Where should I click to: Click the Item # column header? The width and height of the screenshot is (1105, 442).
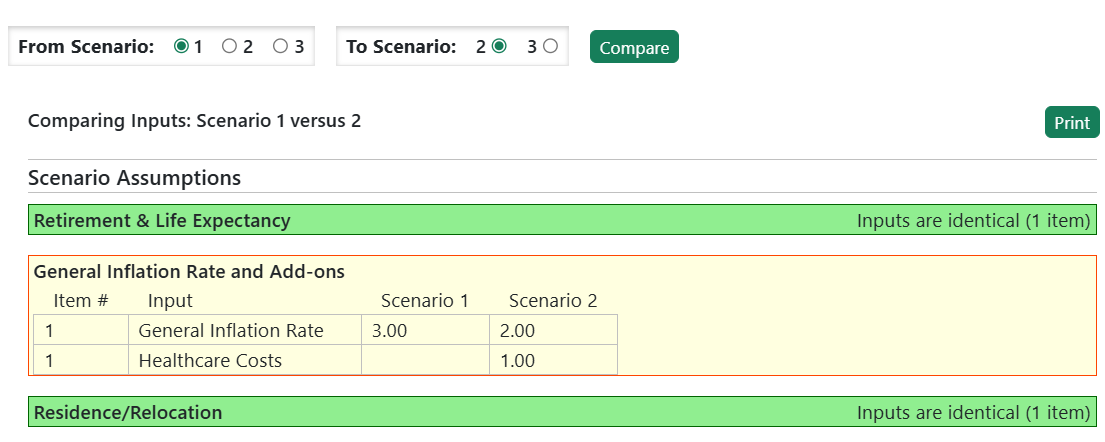pos(81,300)
